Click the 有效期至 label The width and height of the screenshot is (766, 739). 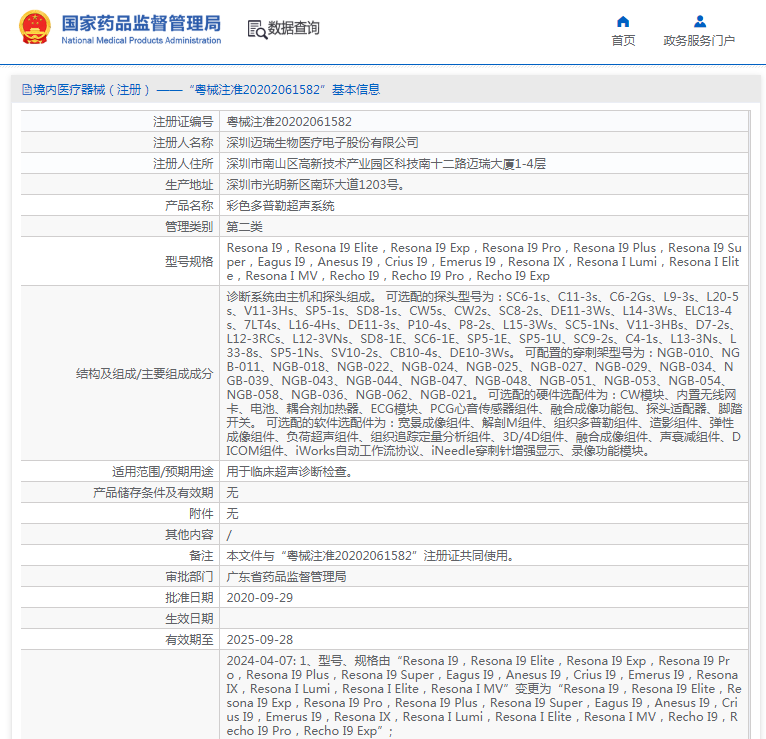pos(189,640)
